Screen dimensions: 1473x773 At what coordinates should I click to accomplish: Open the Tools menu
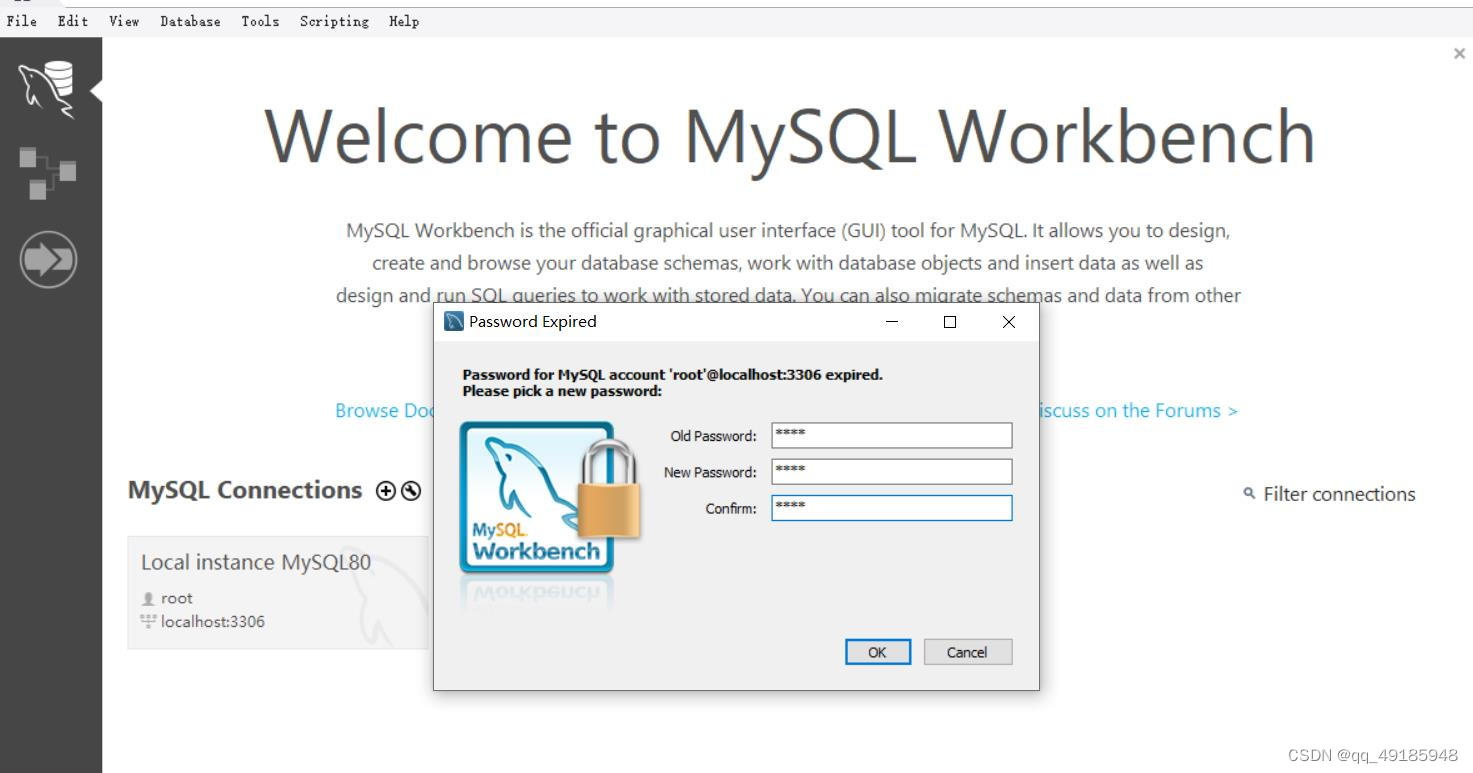[260, 21]
